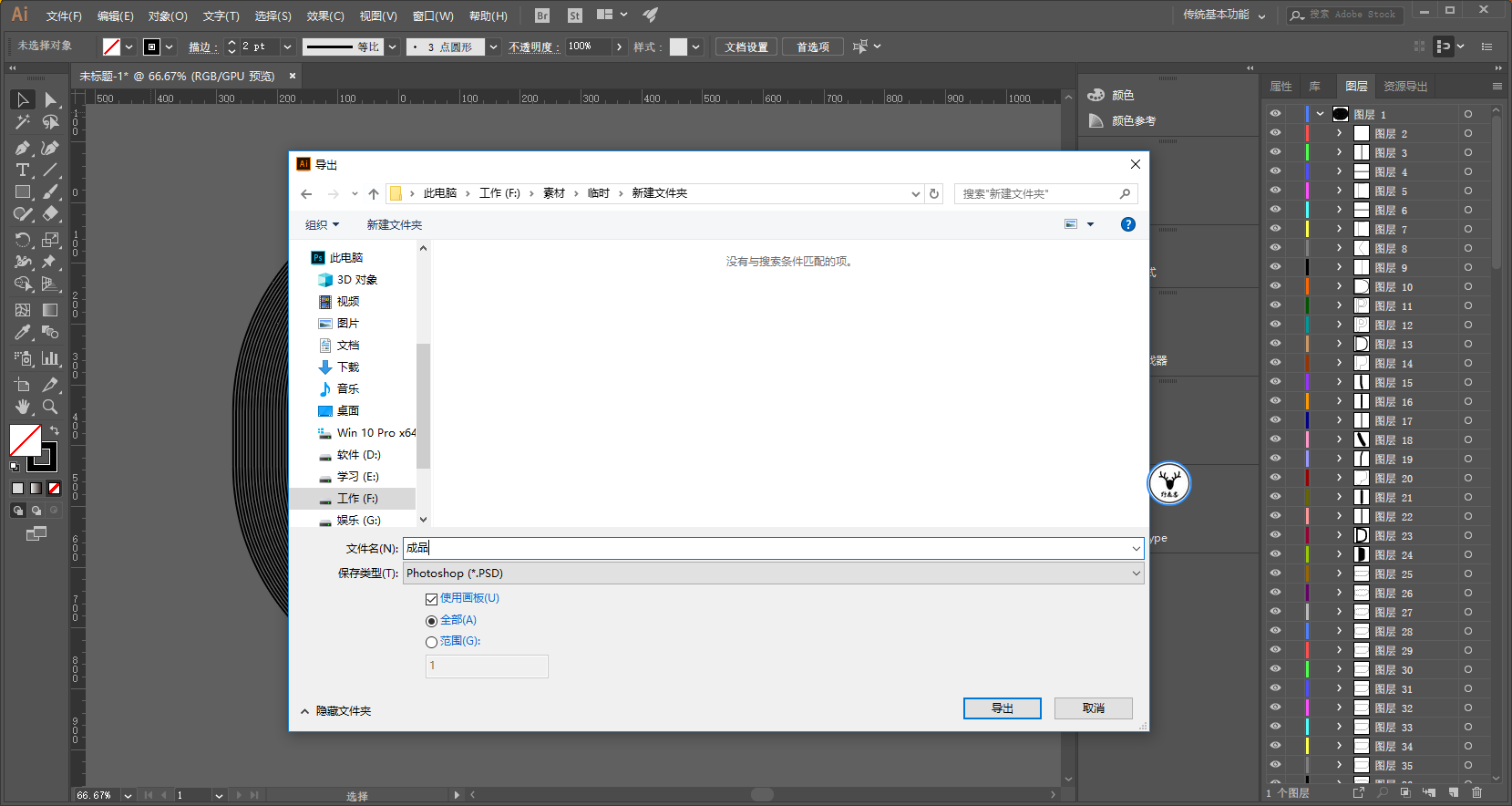This screenshot has height=806, width=1512.
Task: Open Adobe Bridge from the Br icon
Action: point(542,15)
